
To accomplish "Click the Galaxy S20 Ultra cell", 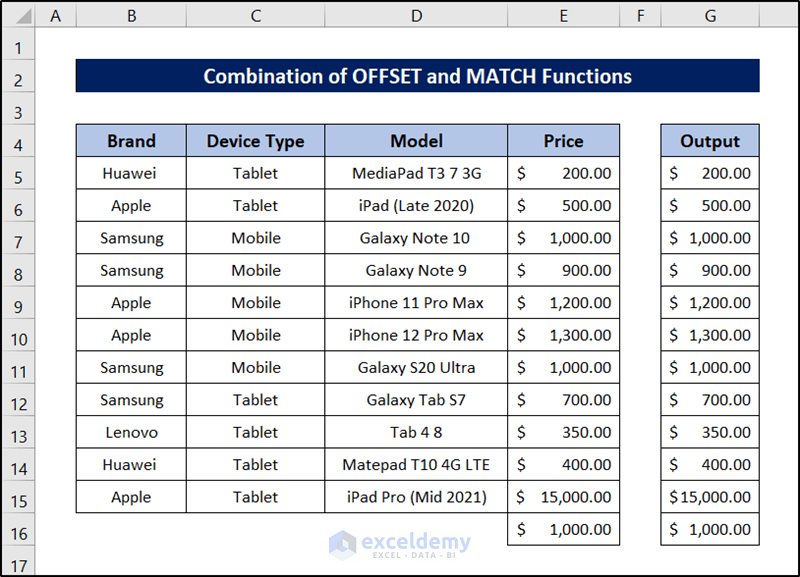I will (x=416, y=367).
